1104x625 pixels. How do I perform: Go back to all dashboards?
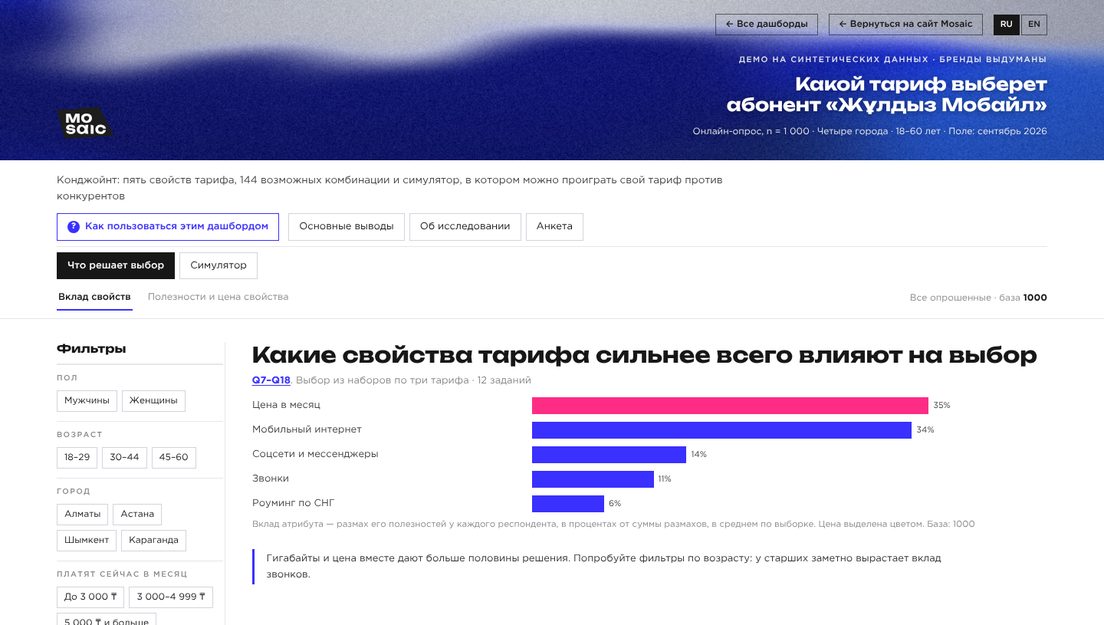click(x=767, y=24)
